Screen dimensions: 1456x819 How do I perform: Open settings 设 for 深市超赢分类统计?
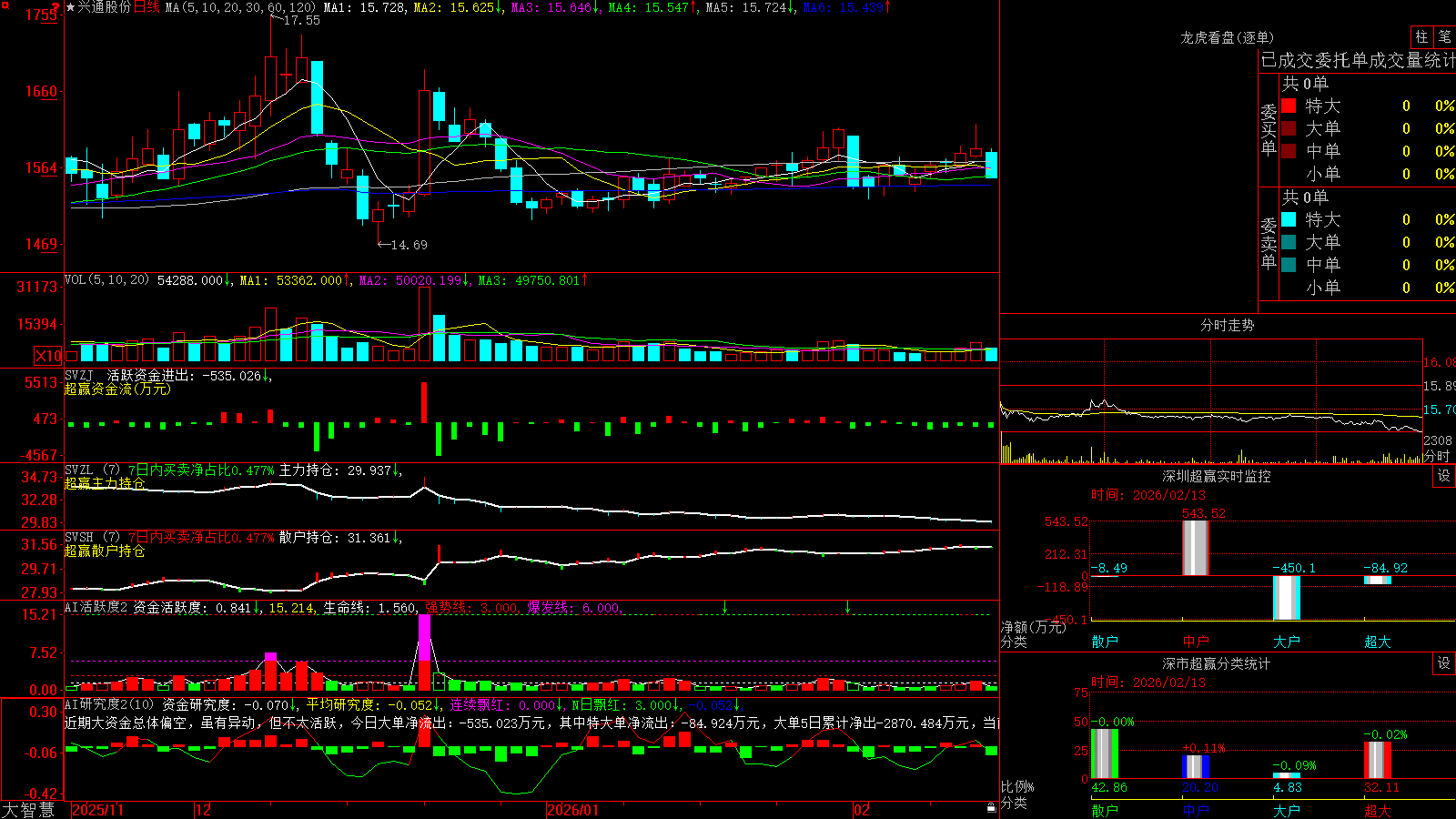(x=1444, y=663)
